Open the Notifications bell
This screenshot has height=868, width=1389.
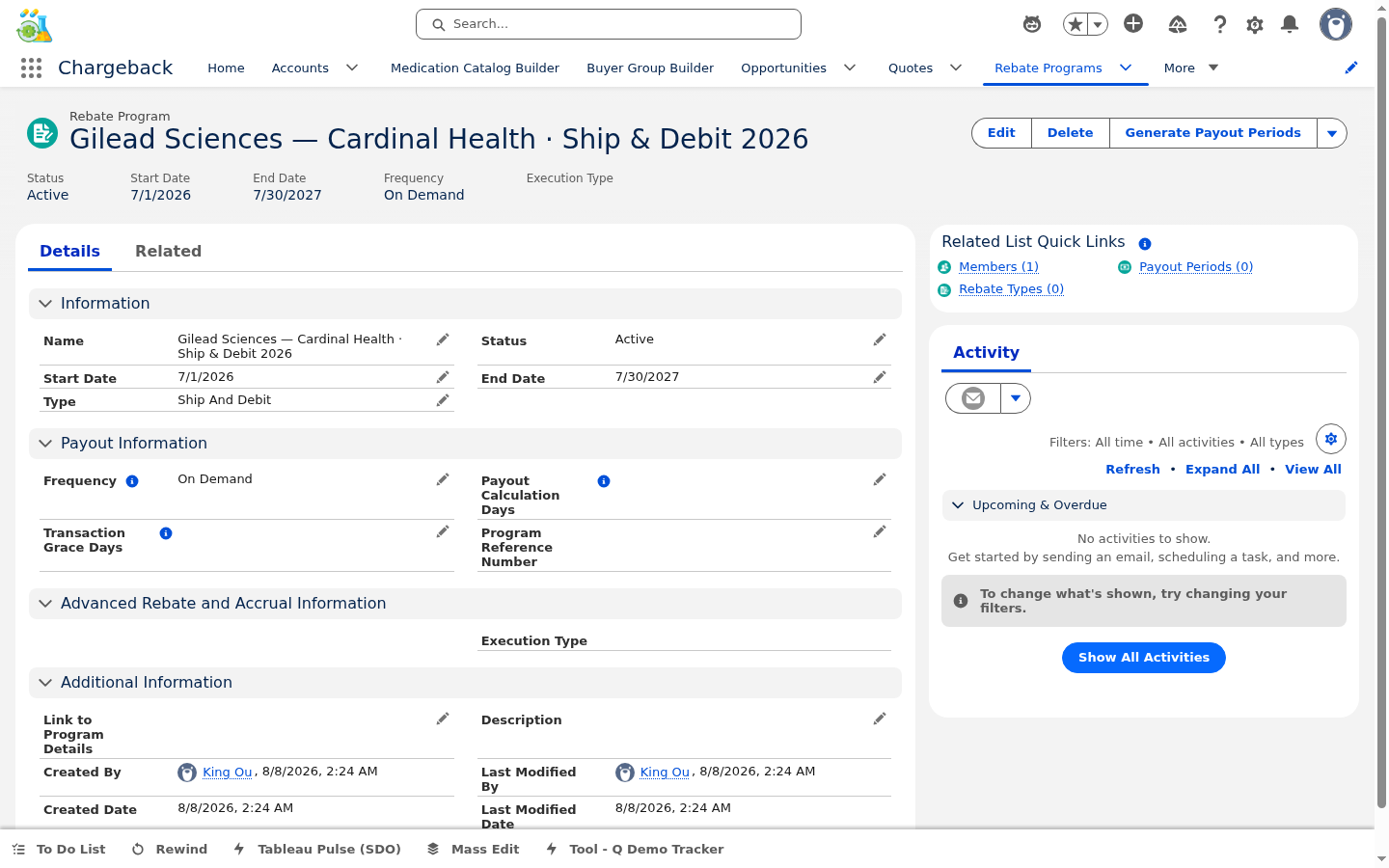coord(1290,24)
